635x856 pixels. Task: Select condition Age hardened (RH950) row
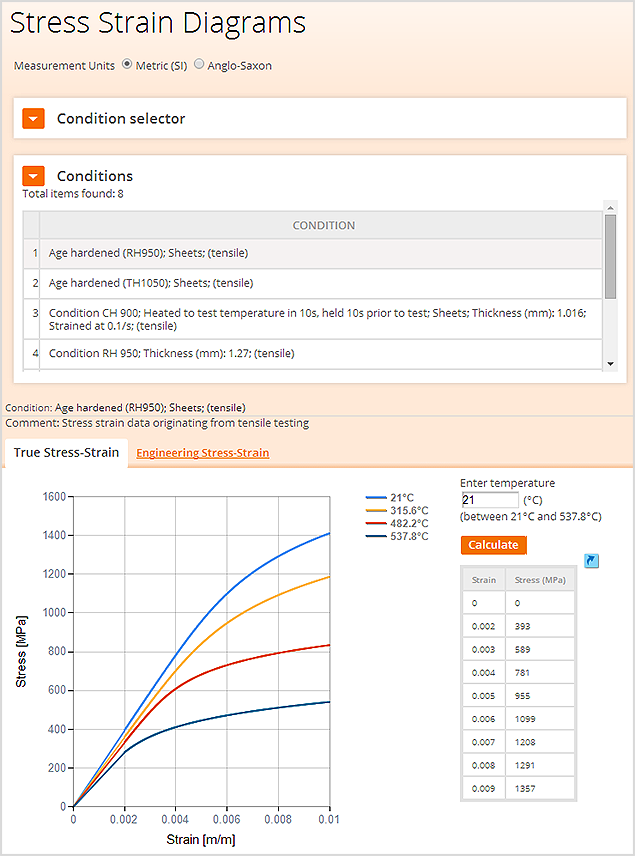pyautogui.click(x=313, y=253)
